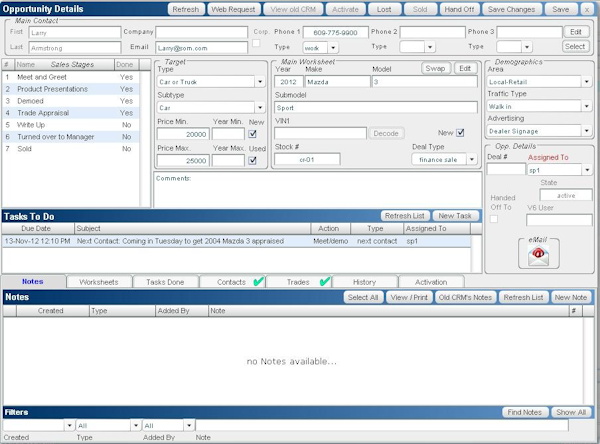Click the Due Date column header
The image size is (600, 444).
pyautogui.click(x=38, y=229)
